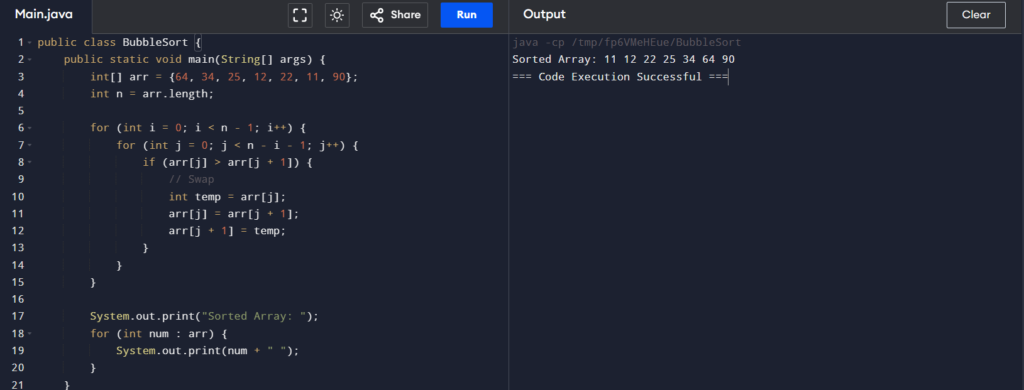Click the array declaration on line 3
This screenshot has width=1024, height=390.
(x=225, y=77)
